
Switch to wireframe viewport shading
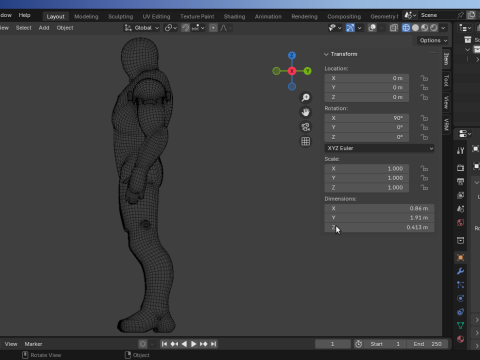(x=406, y=28)
